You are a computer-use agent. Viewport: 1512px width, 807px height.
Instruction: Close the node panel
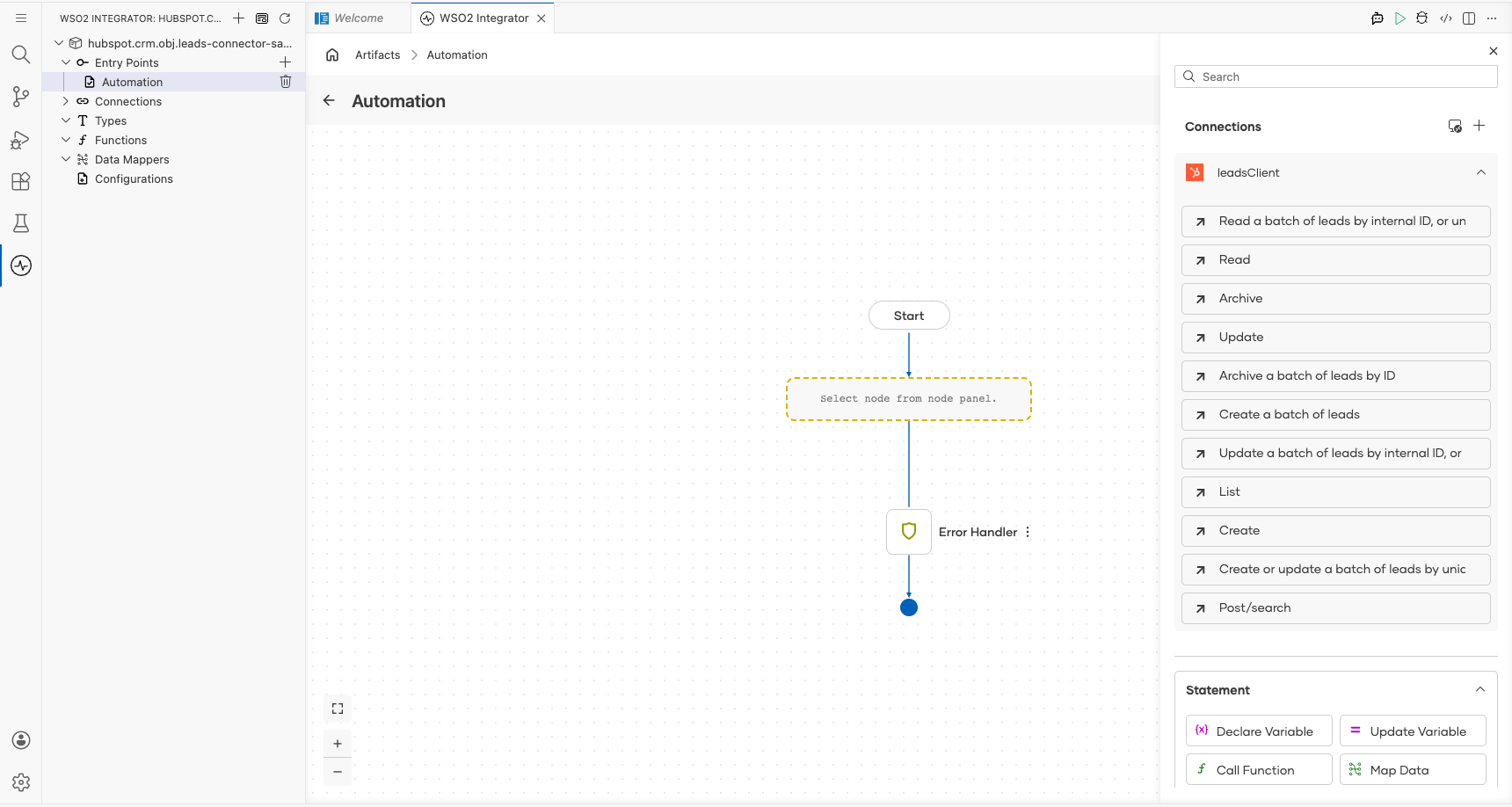(x=1494, y=51)
